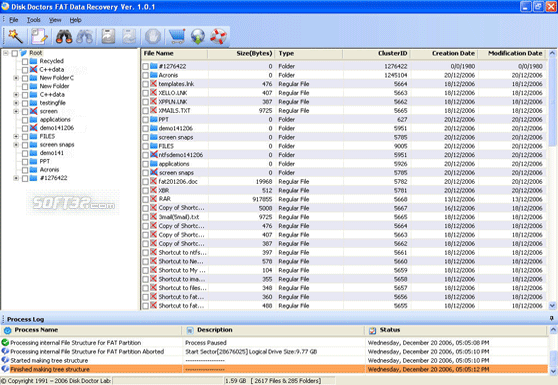Image resolution: width=558 pixels, height=385 pixels.
Task: Tick the XMAILS.TXT checkbox
Action: (146, 111)
